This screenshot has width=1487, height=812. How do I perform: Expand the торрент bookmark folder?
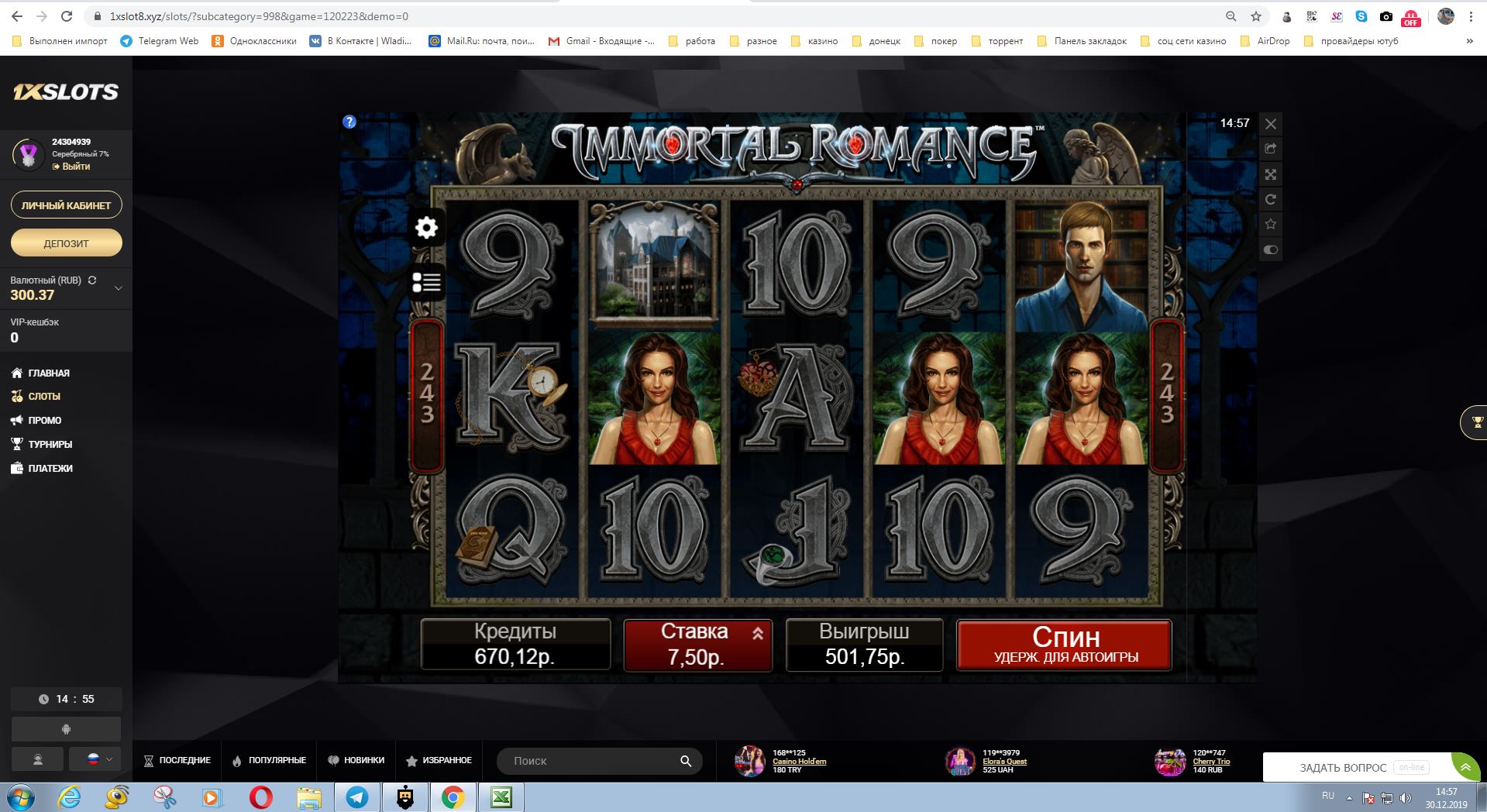coord(997,41)
